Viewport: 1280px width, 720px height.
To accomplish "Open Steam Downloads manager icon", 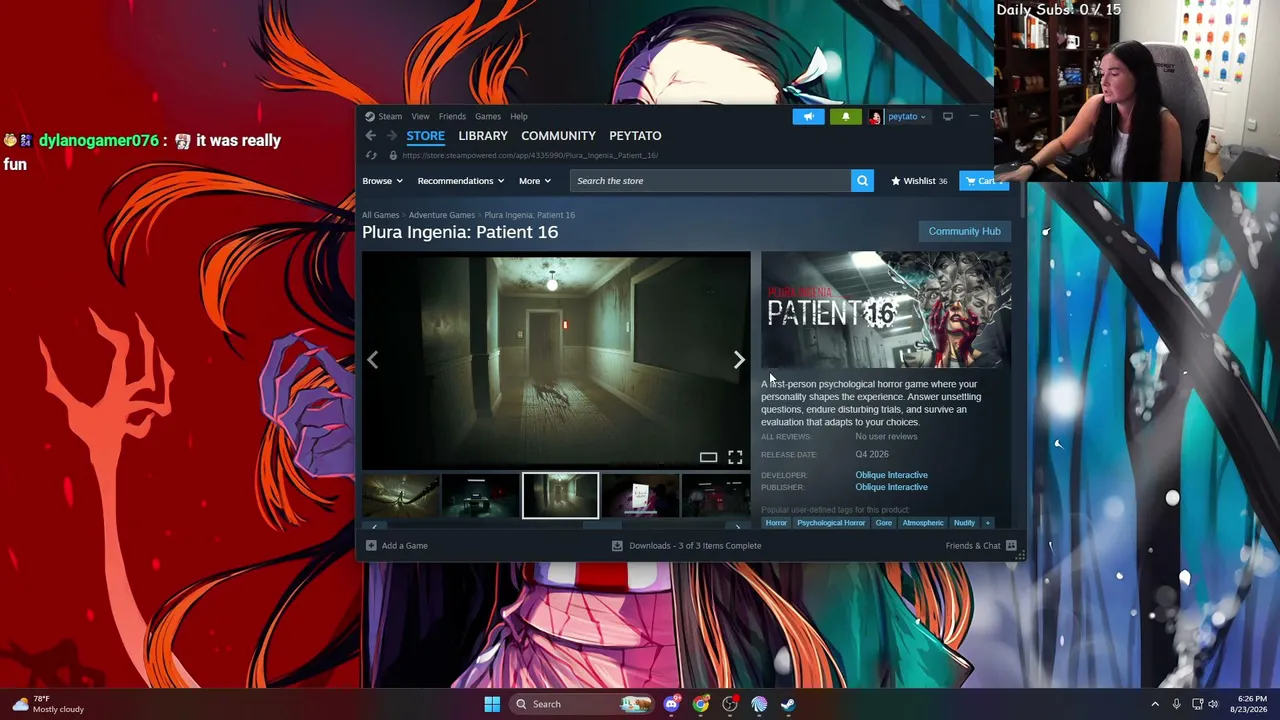I will [x=617, y=546].
